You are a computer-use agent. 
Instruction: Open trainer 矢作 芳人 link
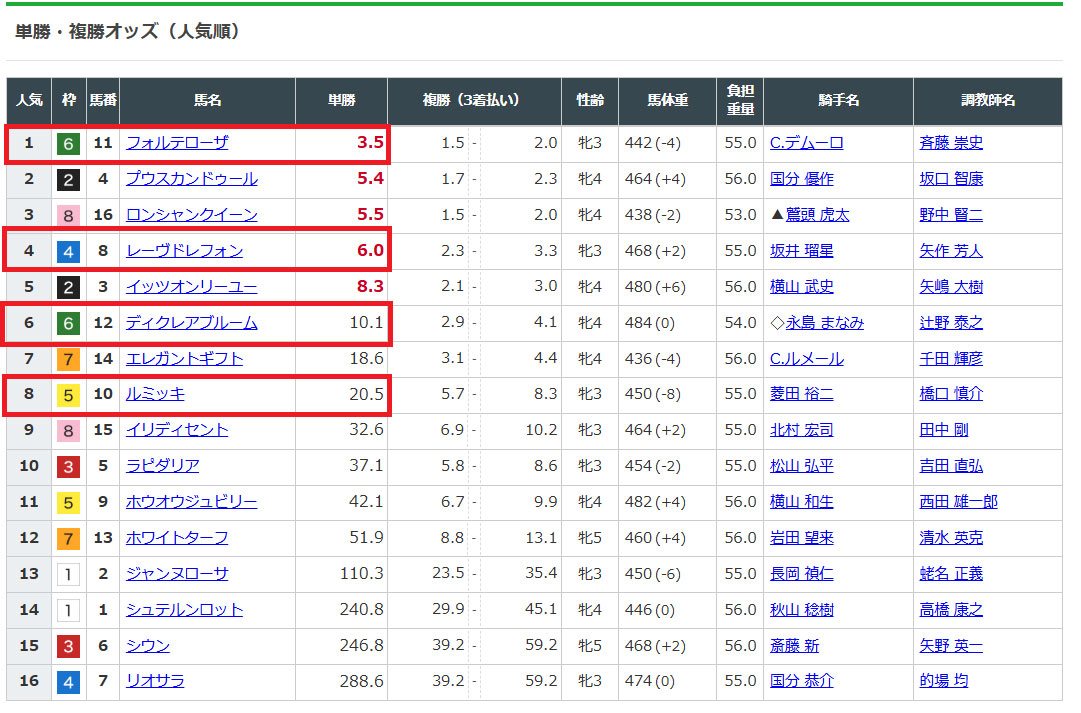(951, 251)
